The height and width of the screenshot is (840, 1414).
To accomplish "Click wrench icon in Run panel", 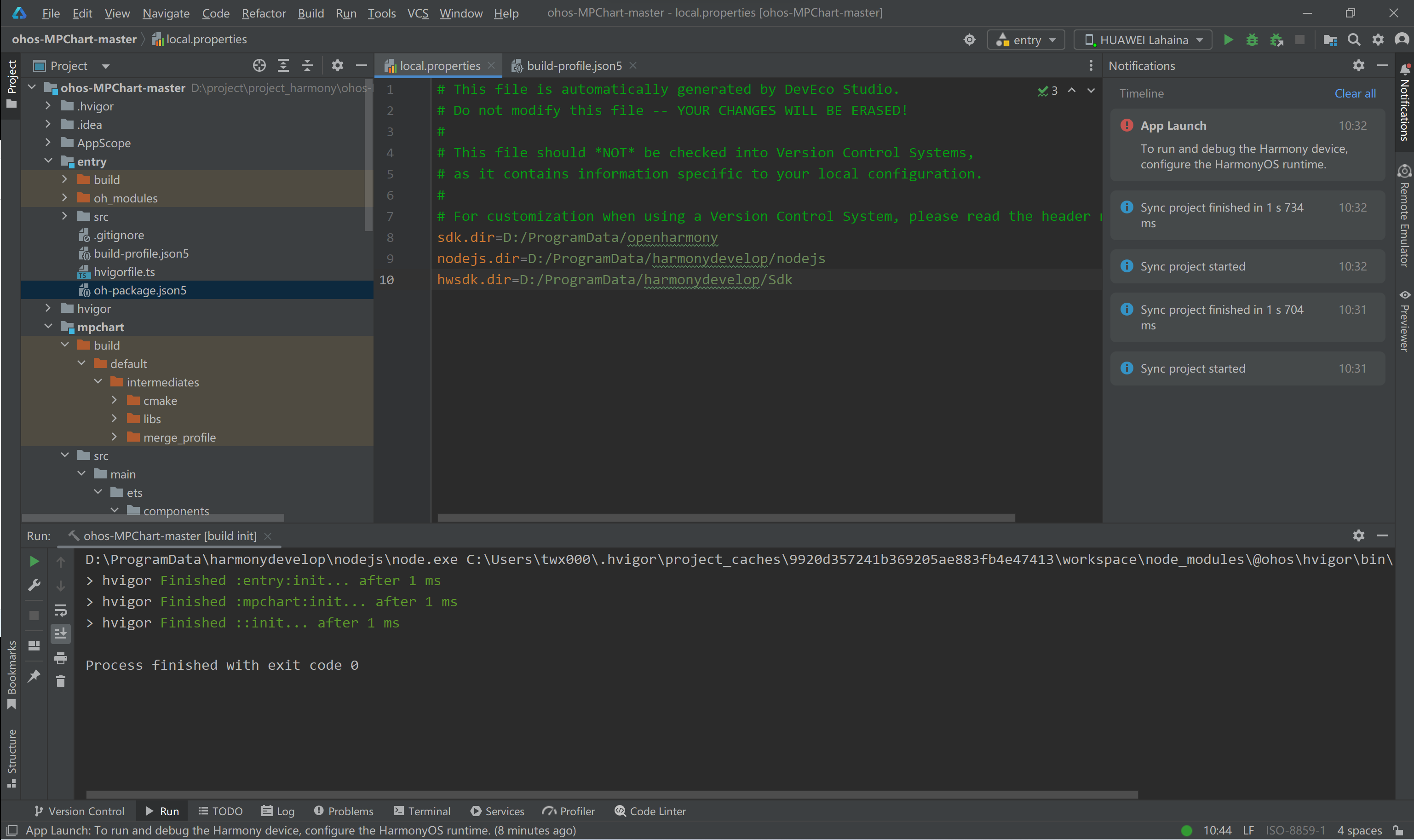I will [34, 585].
